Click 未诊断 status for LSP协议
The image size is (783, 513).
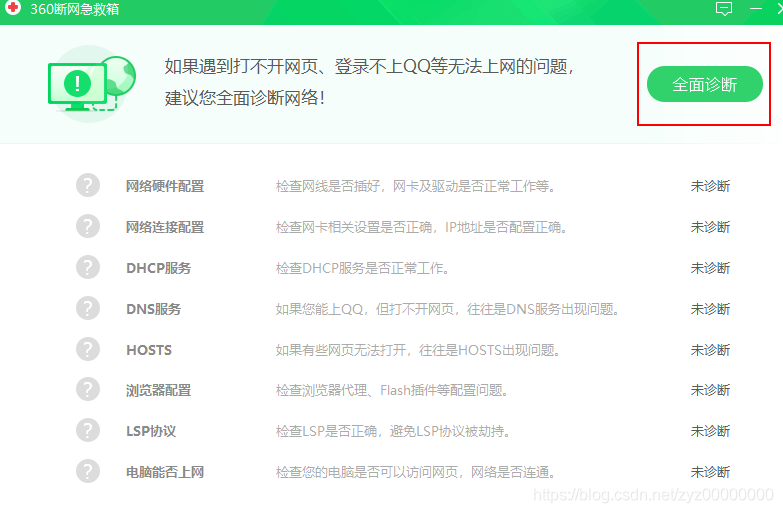point(710,431)
